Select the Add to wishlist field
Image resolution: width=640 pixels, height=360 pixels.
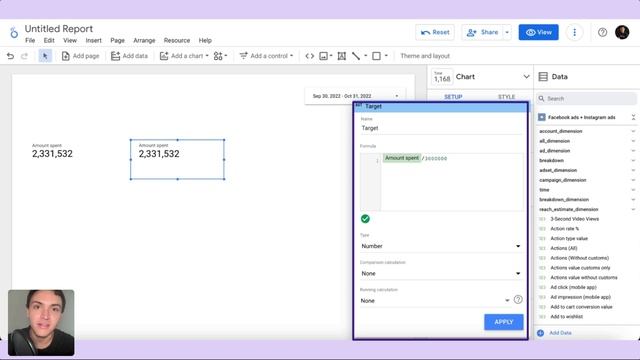[567, 317]
